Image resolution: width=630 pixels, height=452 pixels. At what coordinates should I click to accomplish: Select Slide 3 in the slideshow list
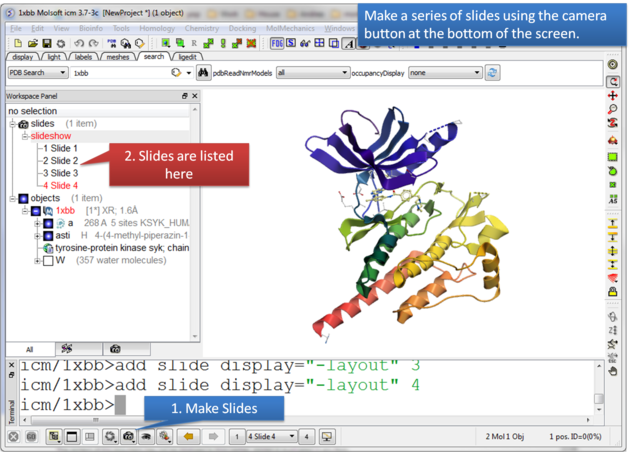tap(60, 173)
